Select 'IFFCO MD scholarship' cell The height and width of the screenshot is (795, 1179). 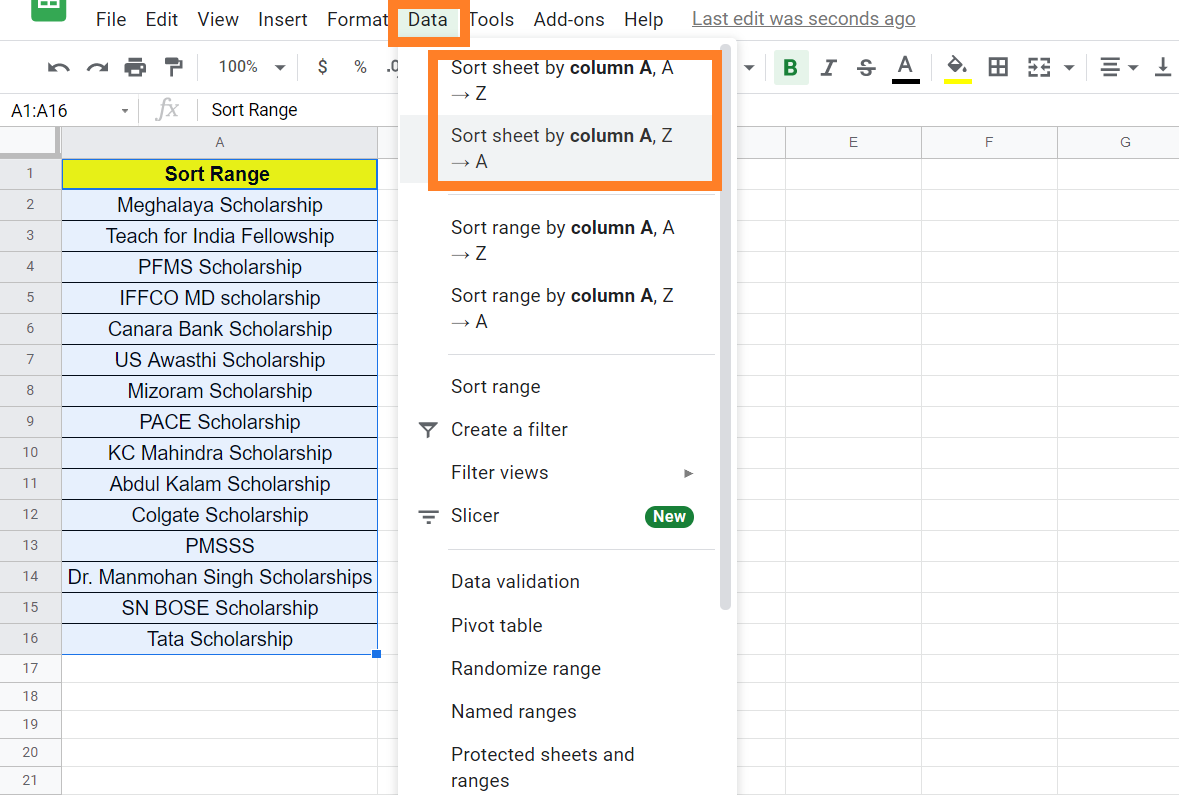pyautogui.click(x=220, y=298)
